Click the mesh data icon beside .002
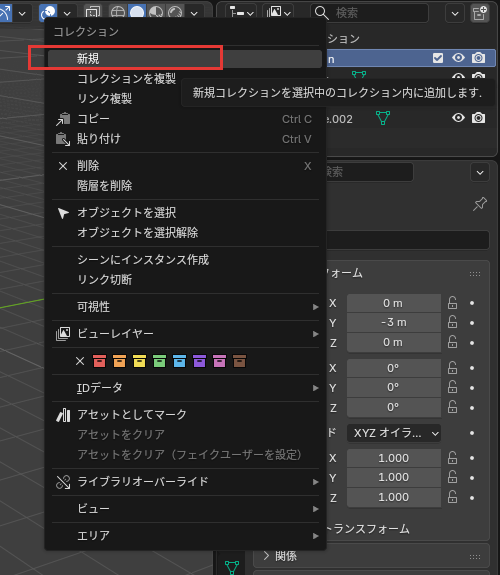 pyautogui.click(x=383, y=118)
